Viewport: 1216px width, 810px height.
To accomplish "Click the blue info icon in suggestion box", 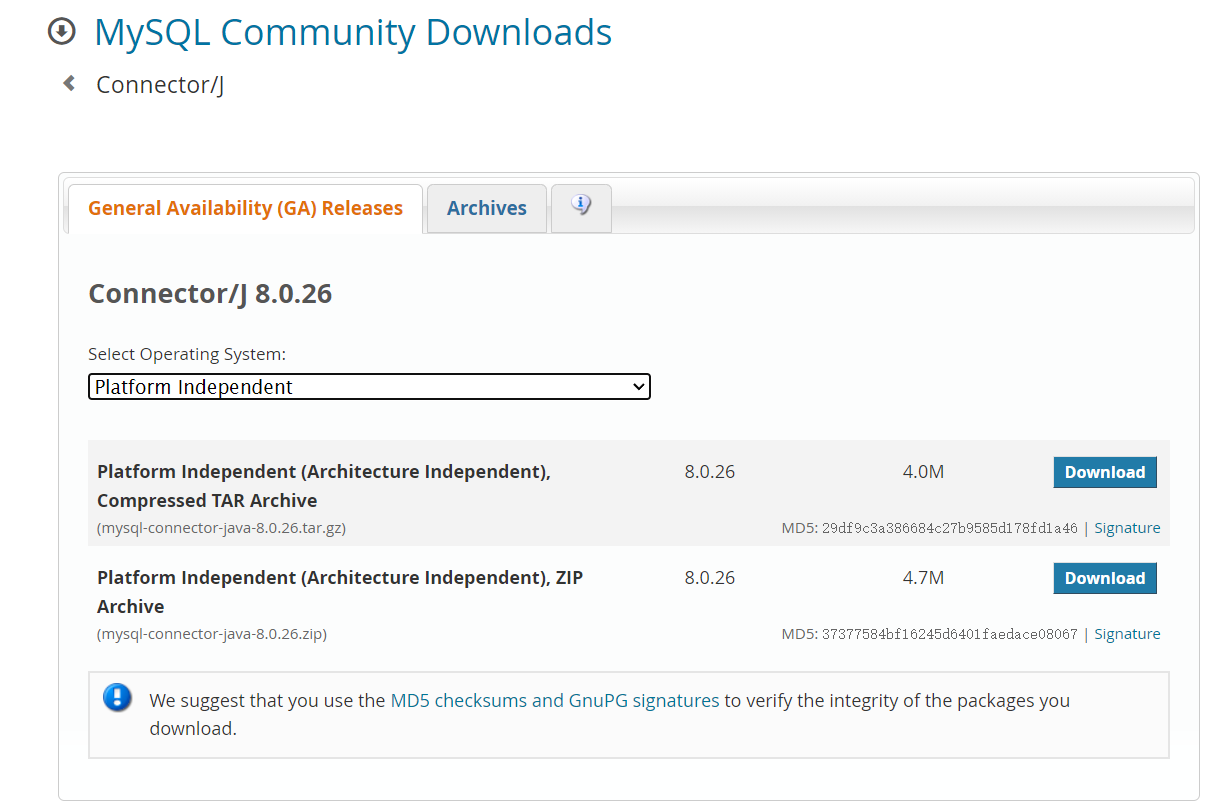I will pos(117,697).
